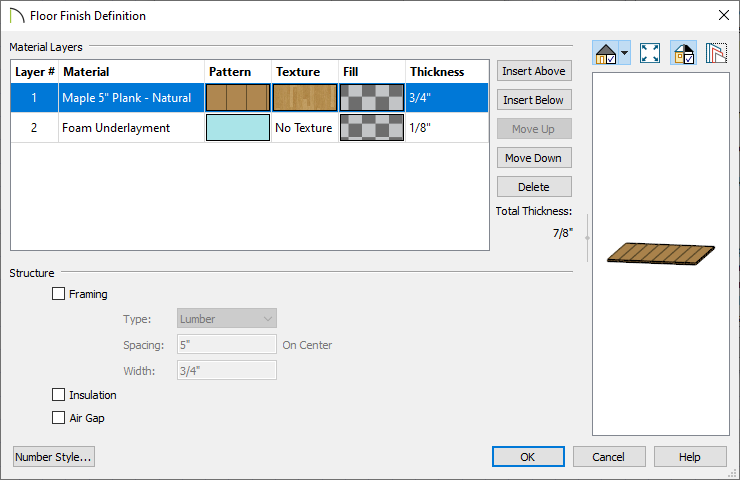Click the Layer # column header
Viewport: 740px width, 480px height.
[34, 72]
